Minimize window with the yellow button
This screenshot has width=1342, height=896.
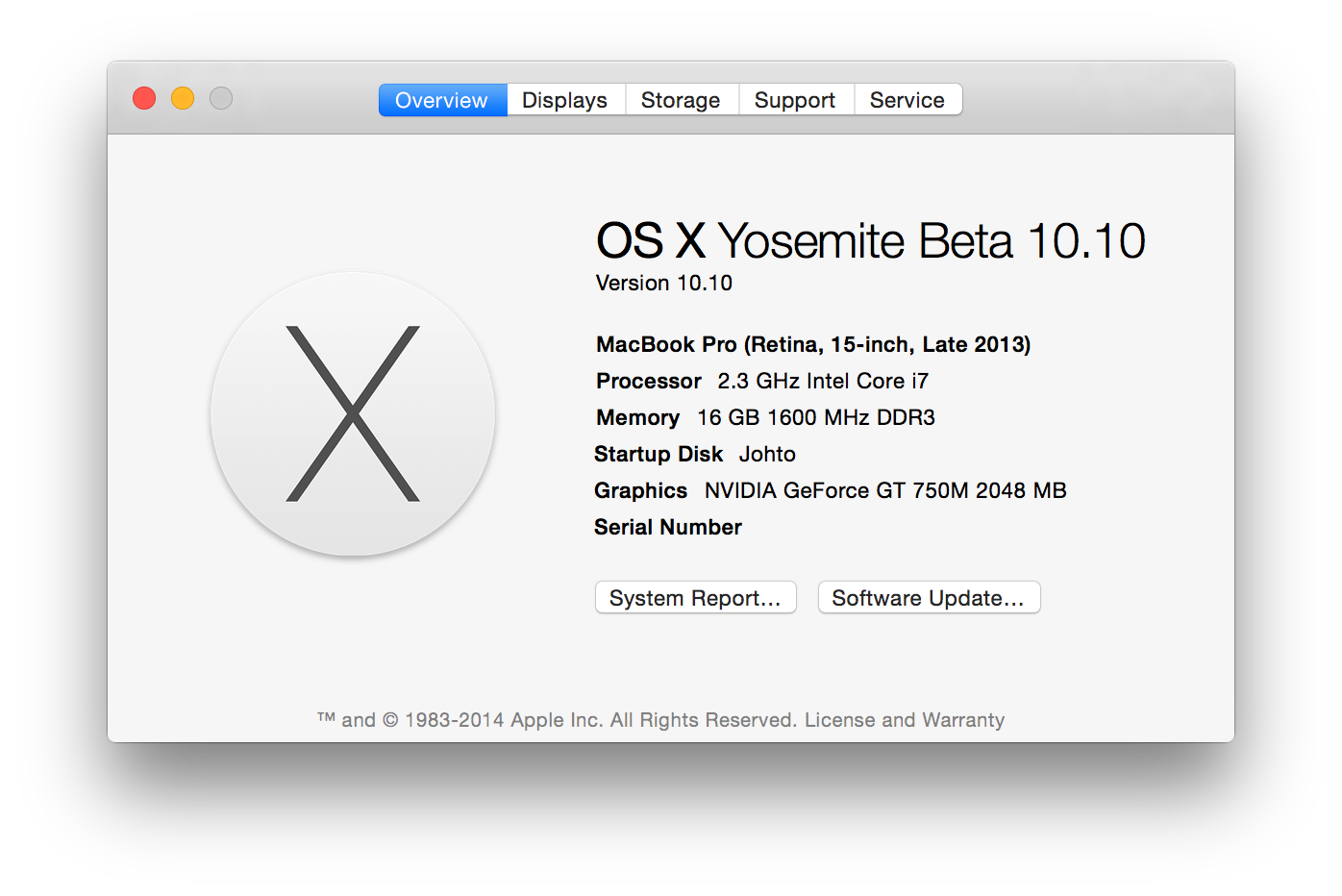183,98
